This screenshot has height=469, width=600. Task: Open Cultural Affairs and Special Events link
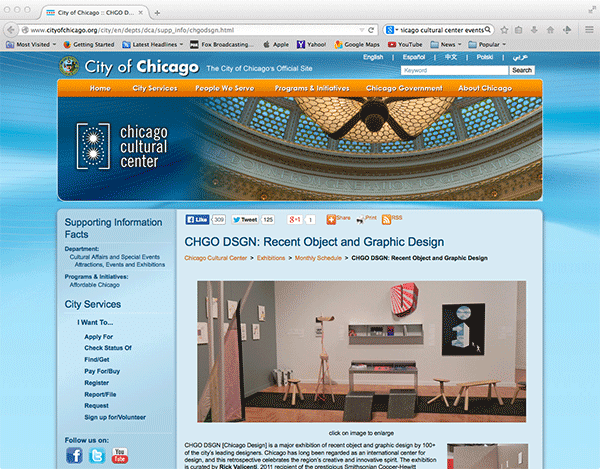click(114, 257)
